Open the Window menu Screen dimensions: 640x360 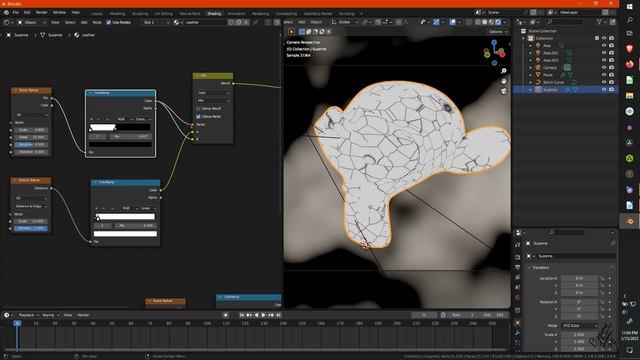[59, 13]
